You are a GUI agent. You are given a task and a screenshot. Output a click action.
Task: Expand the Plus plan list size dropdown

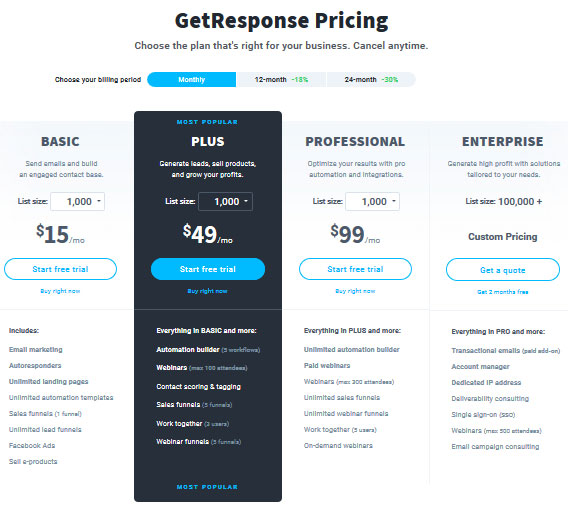tap(225, 201)
